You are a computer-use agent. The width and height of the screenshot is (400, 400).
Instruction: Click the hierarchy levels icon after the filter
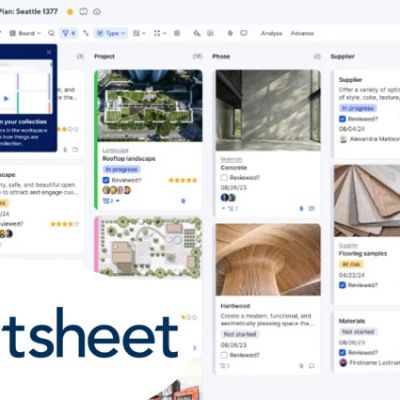[86, 33]
